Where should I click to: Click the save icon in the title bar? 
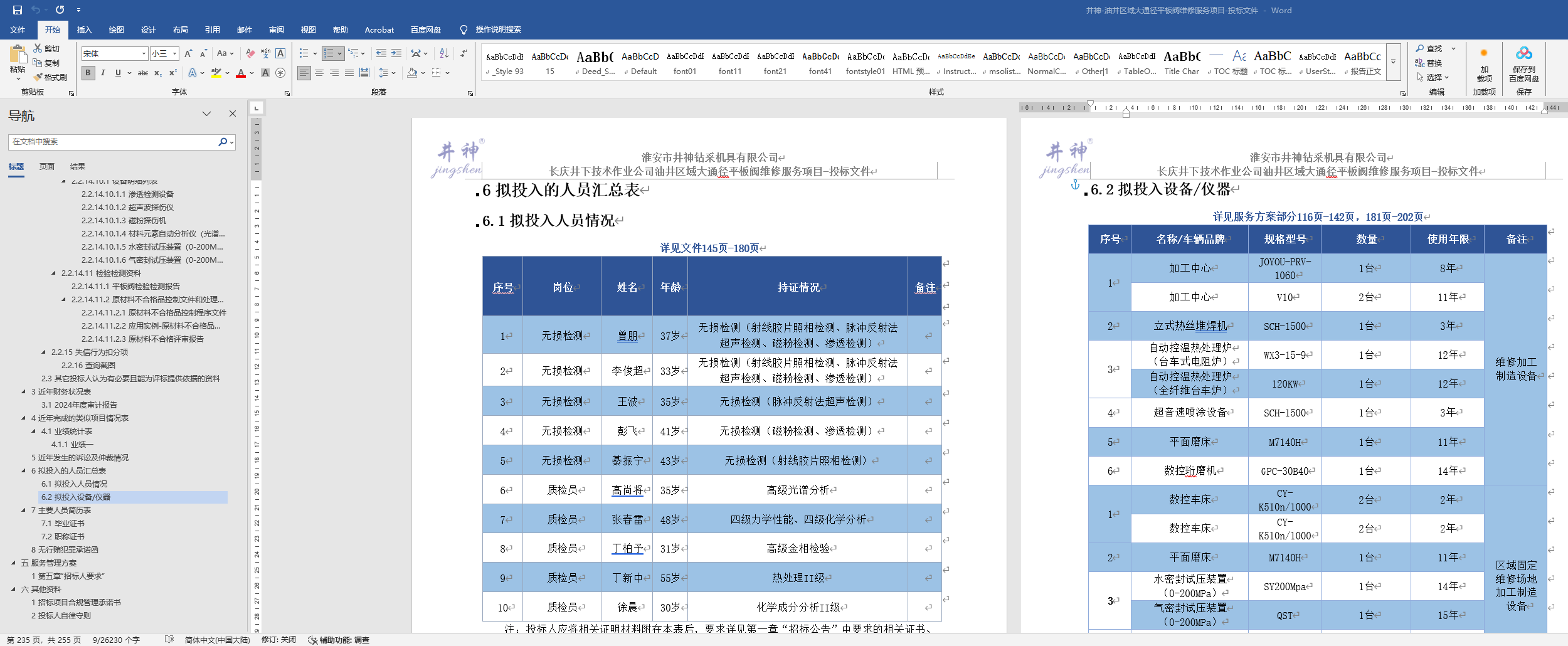click(18, 10)
